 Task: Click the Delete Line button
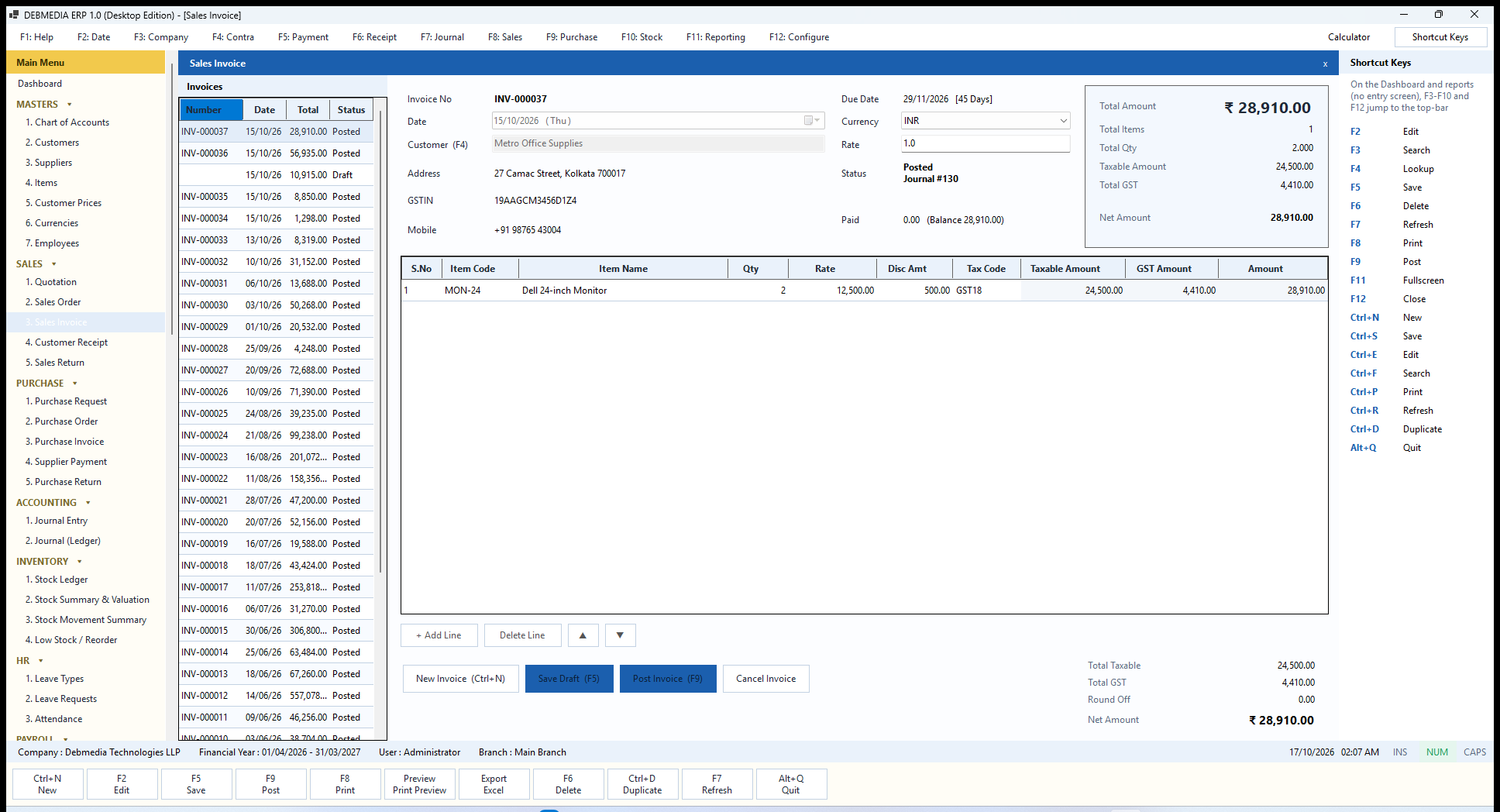click(522, 635)
